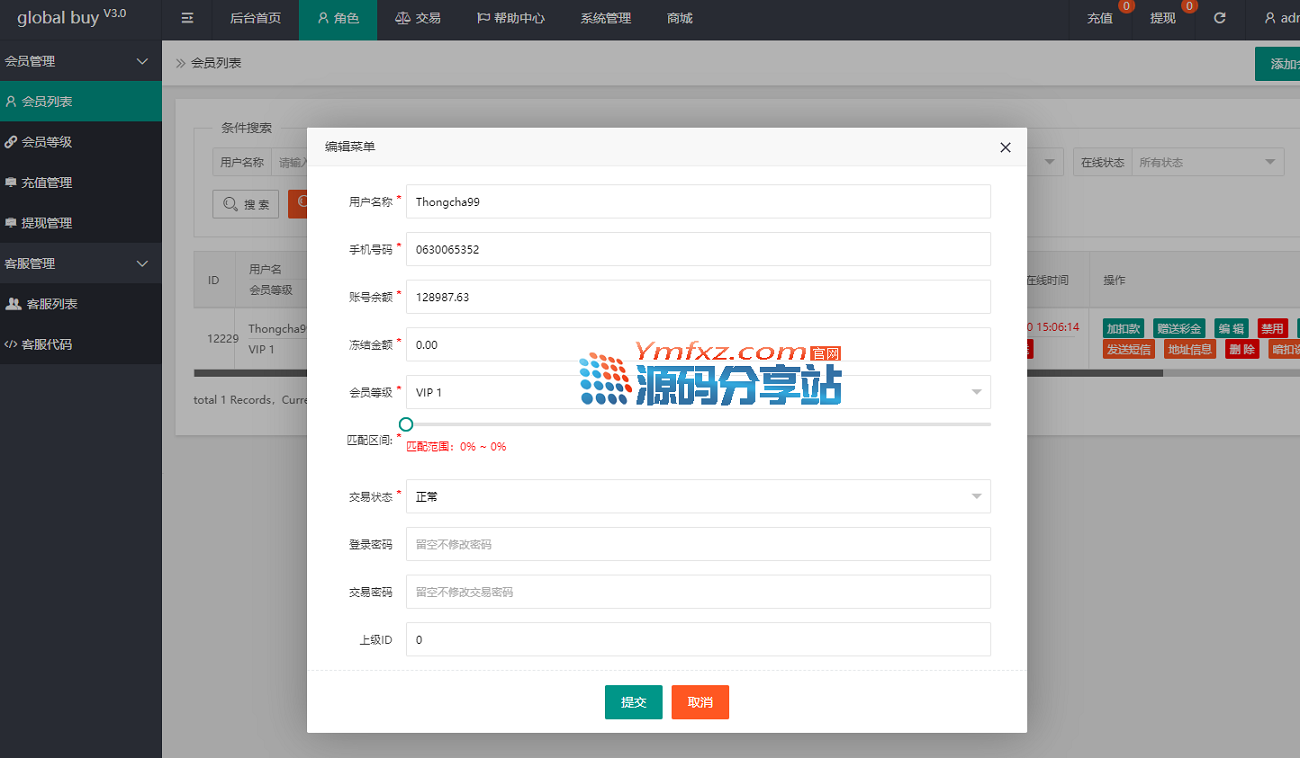Click the 登录密码 input field
Image resolution: width=1300 pixels, height=758 pixels.
click(697, 544)
